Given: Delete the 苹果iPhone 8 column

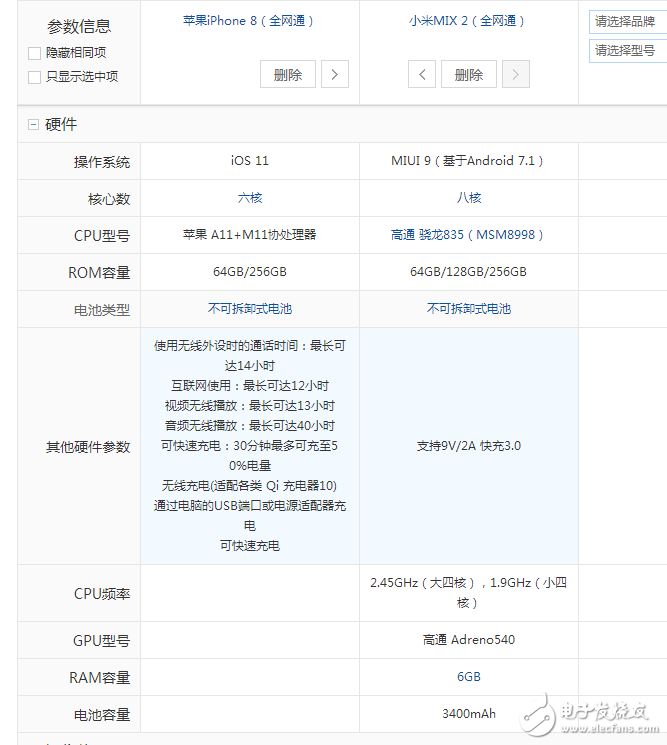Looking at the screenshot, I should [x=288, y=74].
